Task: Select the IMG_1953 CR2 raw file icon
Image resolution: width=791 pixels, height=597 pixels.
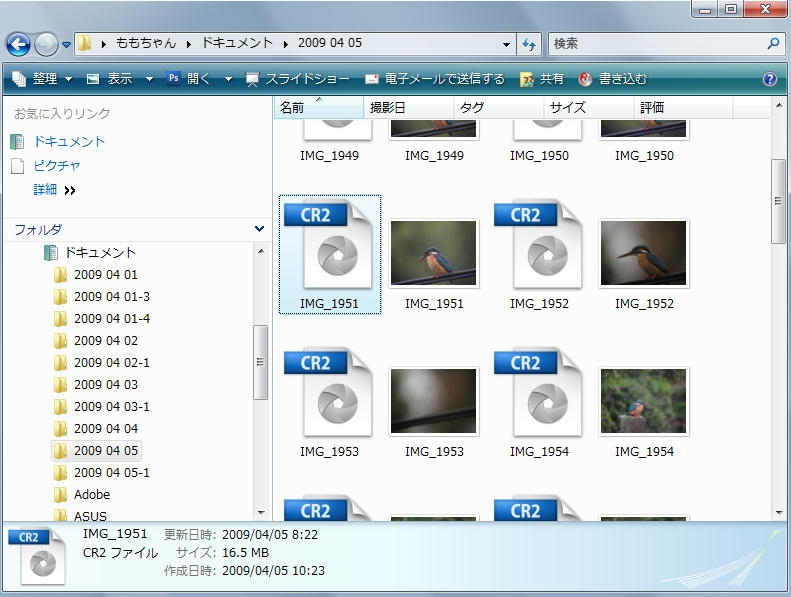Action: point(328,393)
